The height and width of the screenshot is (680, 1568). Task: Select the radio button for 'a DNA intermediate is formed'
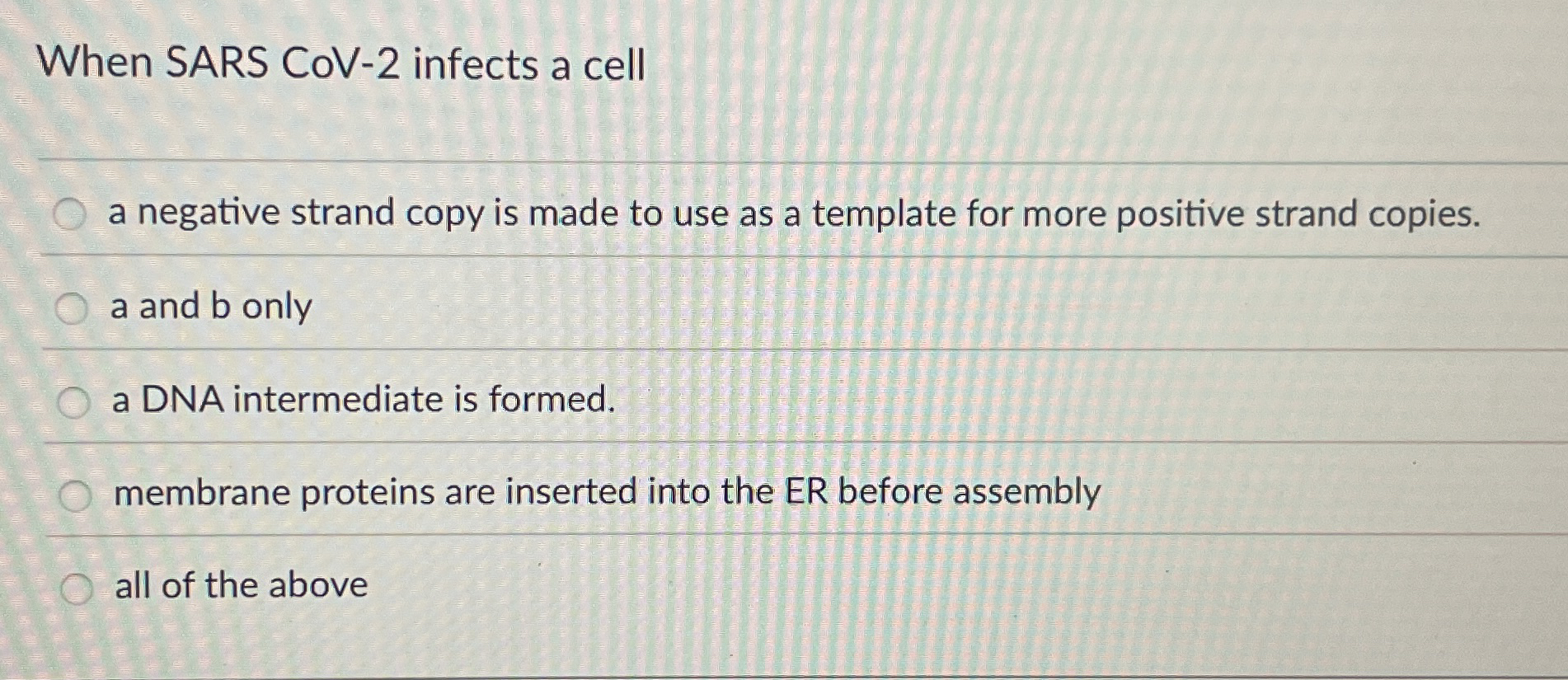pos(74,403)
